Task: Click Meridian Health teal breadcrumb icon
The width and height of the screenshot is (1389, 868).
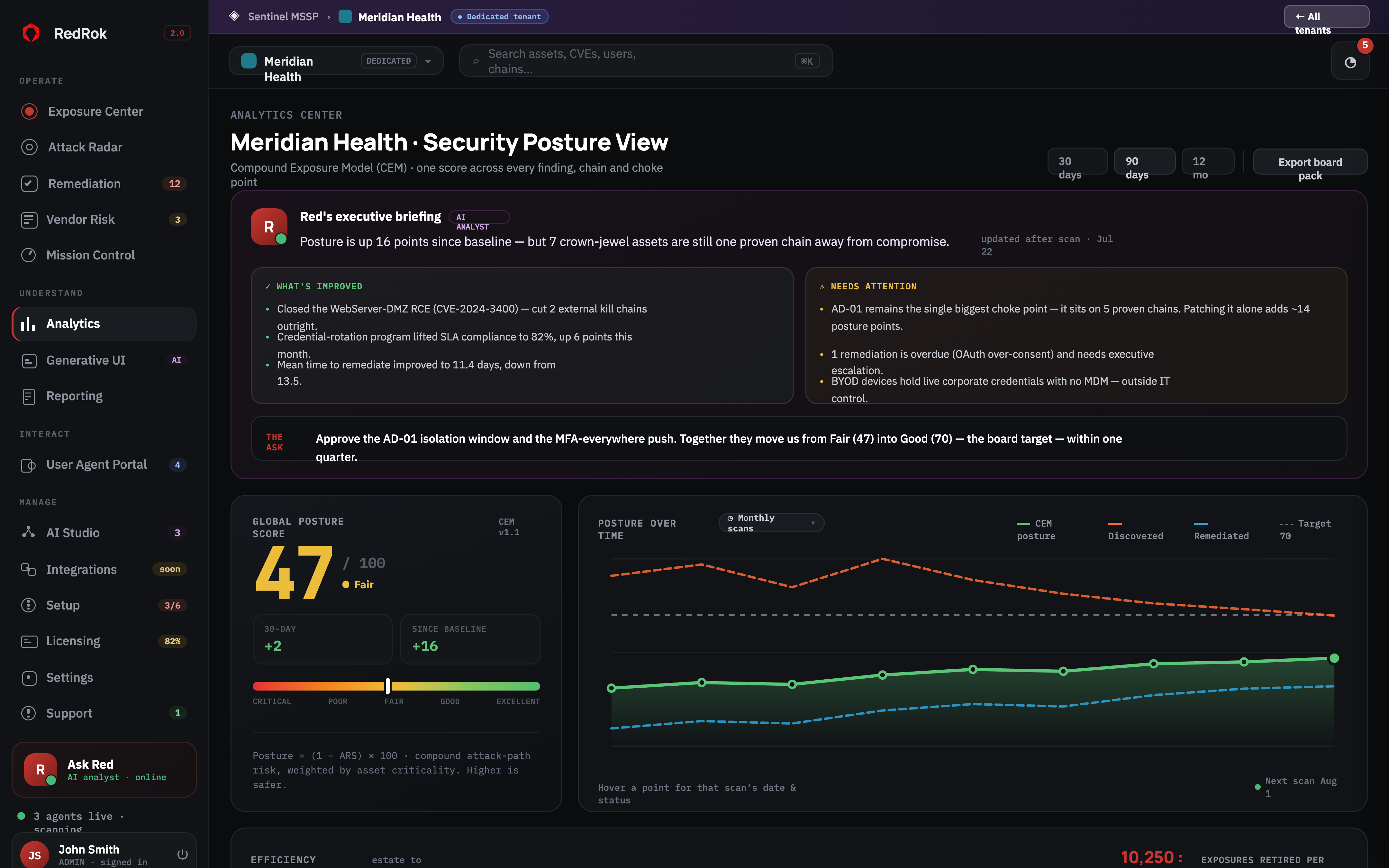Action: point(345,16)
